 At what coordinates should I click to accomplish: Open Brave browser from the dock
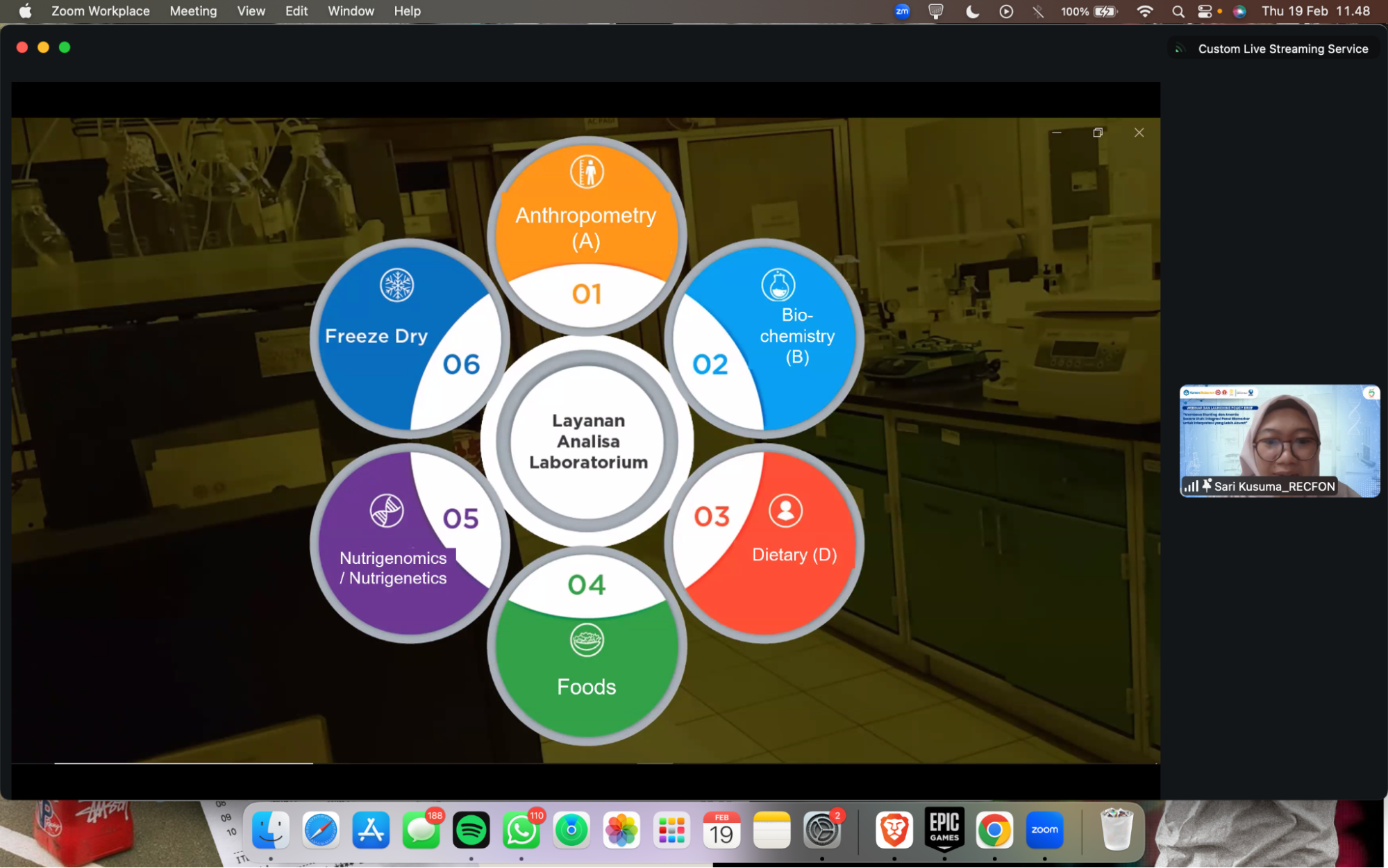(x=894, y=830)
